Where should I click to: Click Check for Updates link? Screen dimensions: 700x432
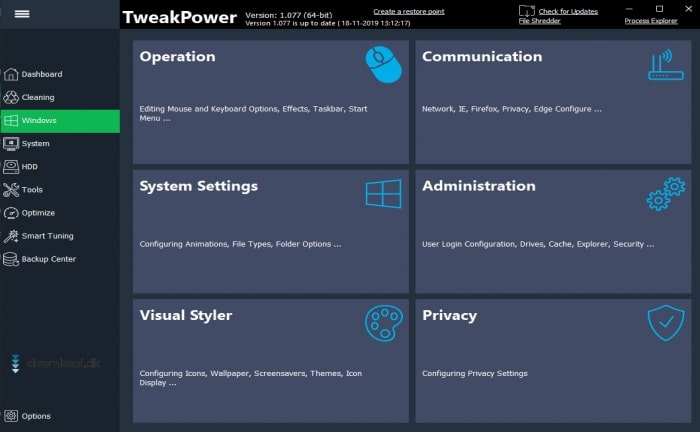click(568, 12)
